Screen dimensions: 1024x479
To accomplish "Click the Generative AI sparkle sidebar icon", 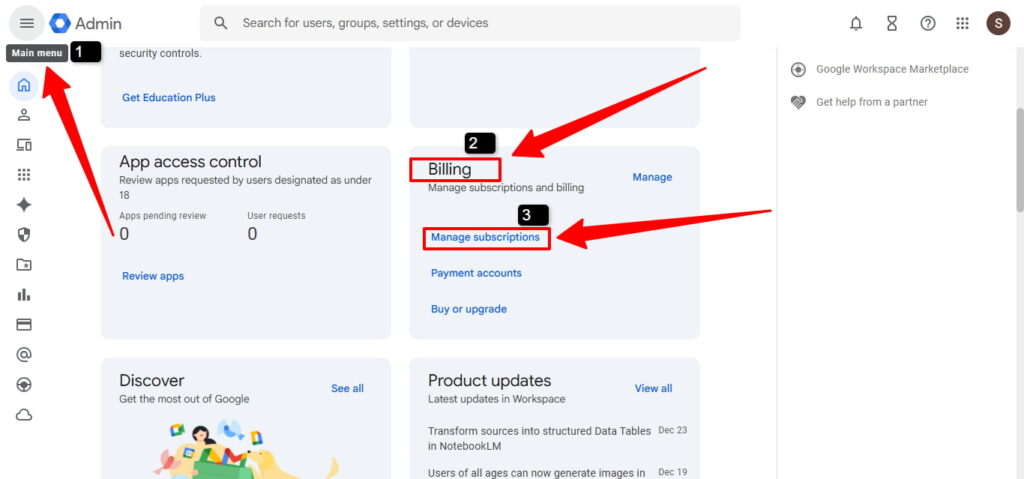I will pos(24,205).
